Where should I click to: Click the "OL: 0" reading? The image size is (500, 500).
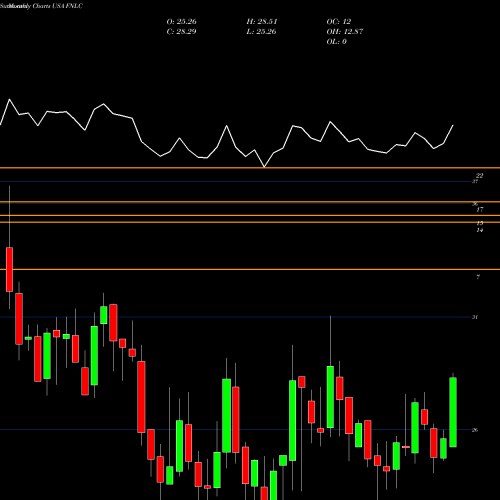pyautogui.click(x=337, y=42)
